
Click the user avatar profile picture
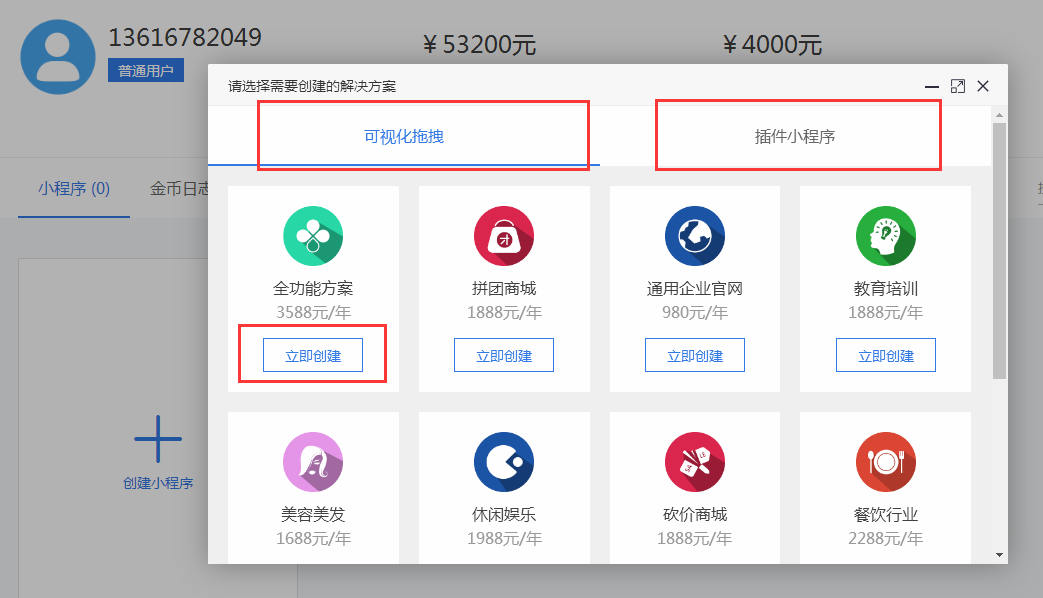pyautogui.click(x=58, y=56)
